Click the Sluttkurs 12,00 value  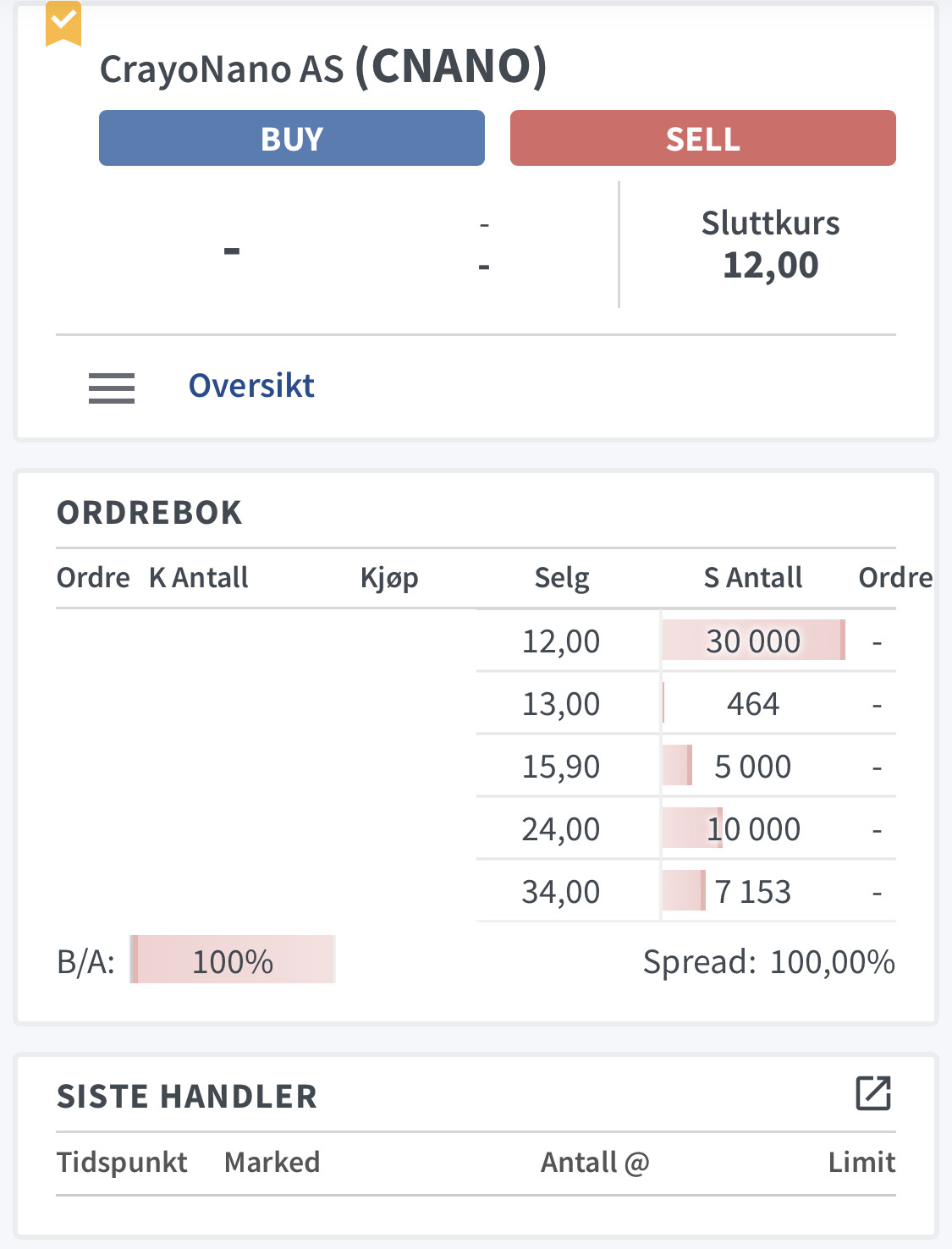click(x=771, y=265)
